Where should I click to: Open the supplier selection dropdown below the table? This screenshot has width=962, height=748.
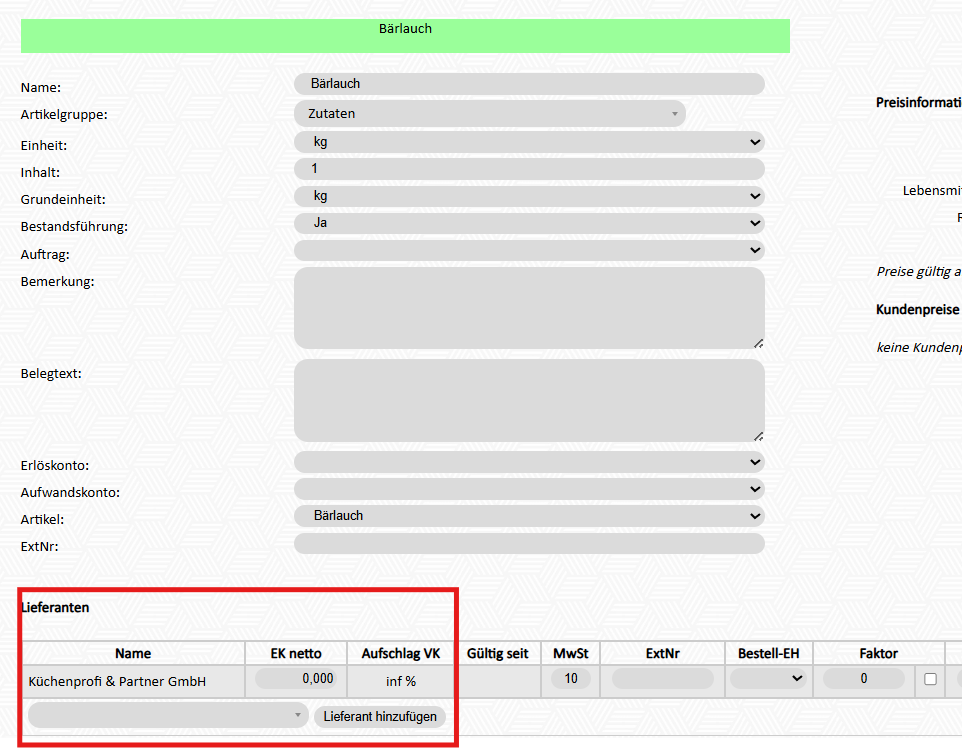click(168, 716)
